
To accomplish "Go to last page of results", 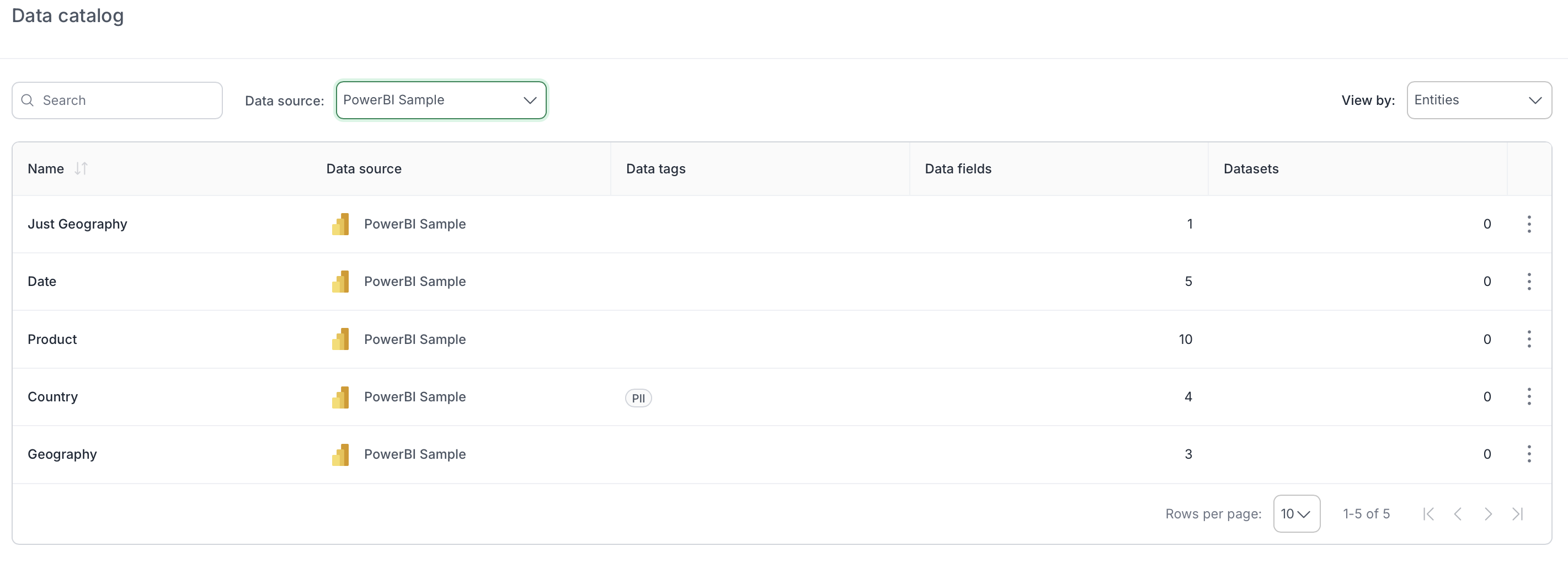I will click(x=1517, y=514).
